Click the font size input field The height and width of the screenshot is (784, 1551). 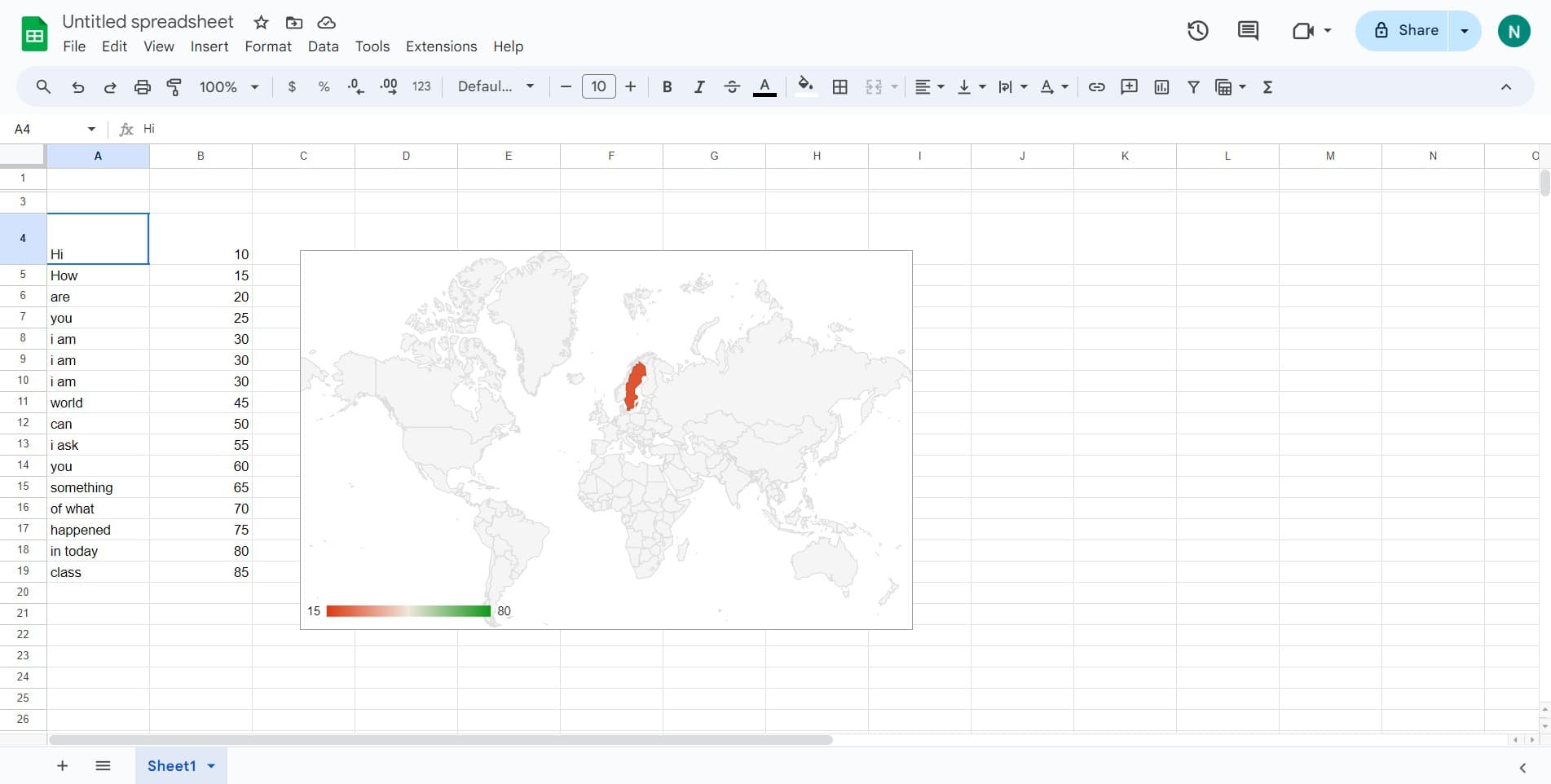598,87
